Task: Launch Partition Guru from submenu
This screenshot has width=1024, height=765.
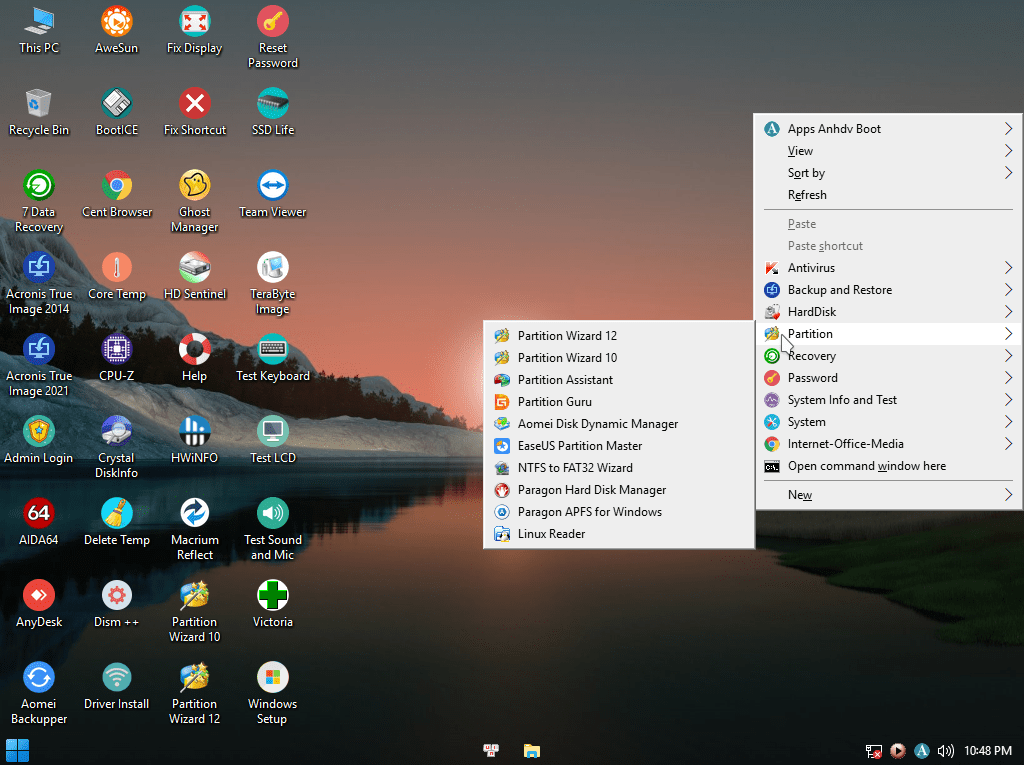Action: 619,402
